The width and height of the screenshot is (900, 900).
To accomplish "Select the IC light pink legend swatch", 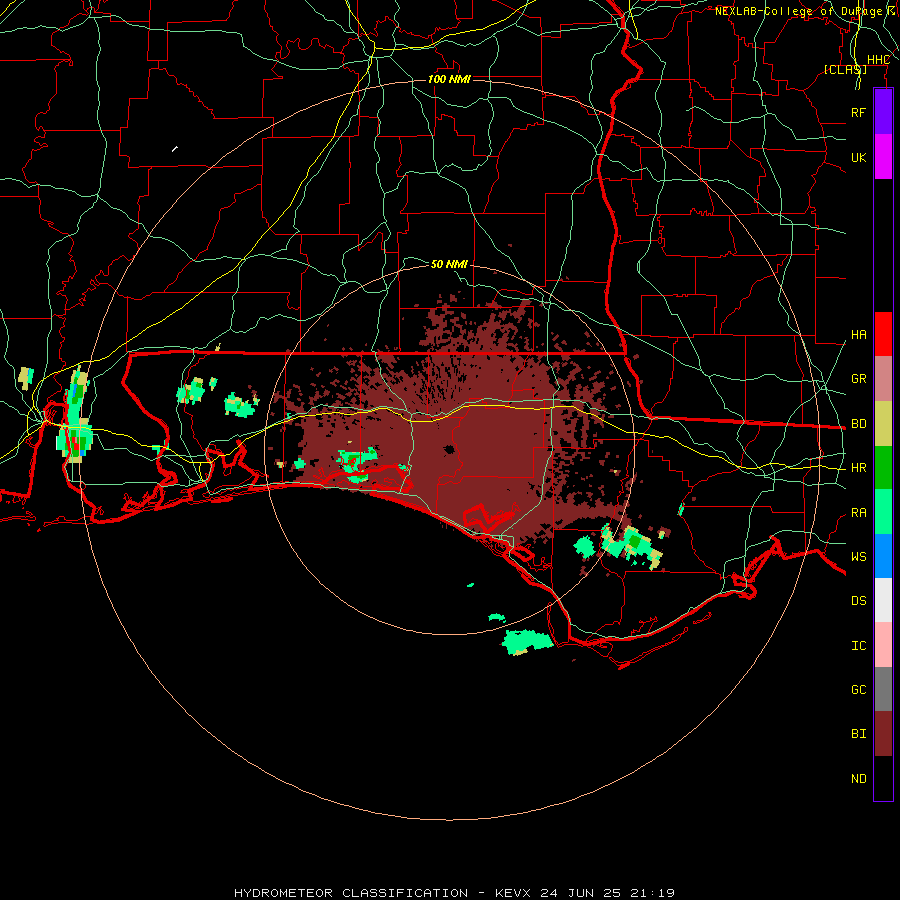I will point(883,645).
